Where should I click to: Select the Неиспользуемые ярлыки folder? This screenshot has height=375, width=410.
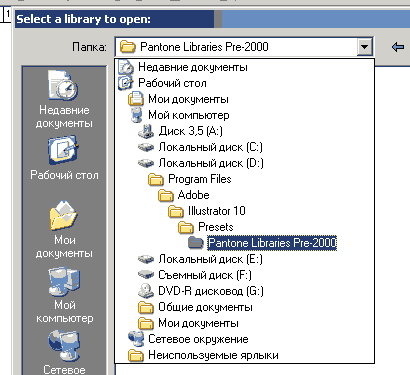(x=244, y=355)
